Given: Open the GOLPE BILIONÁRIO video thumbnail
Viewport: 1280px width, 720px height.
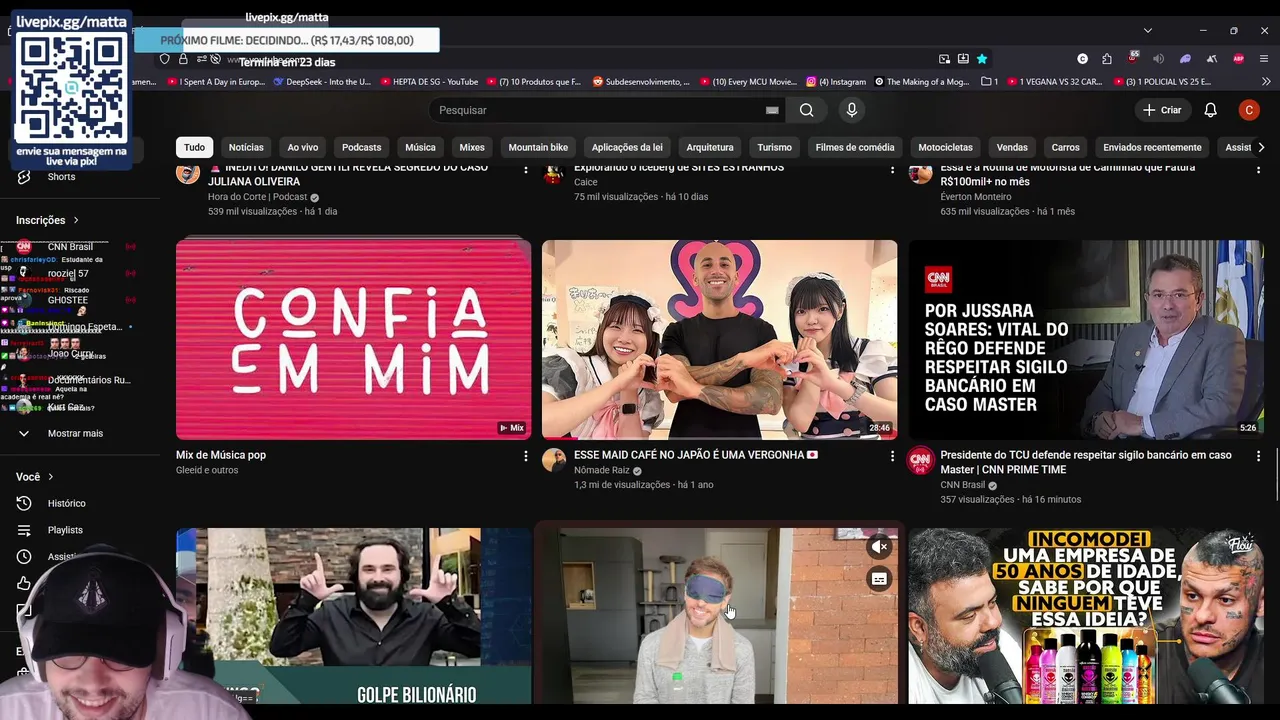Looking at the screenshot, I should (x=353, y=616).
